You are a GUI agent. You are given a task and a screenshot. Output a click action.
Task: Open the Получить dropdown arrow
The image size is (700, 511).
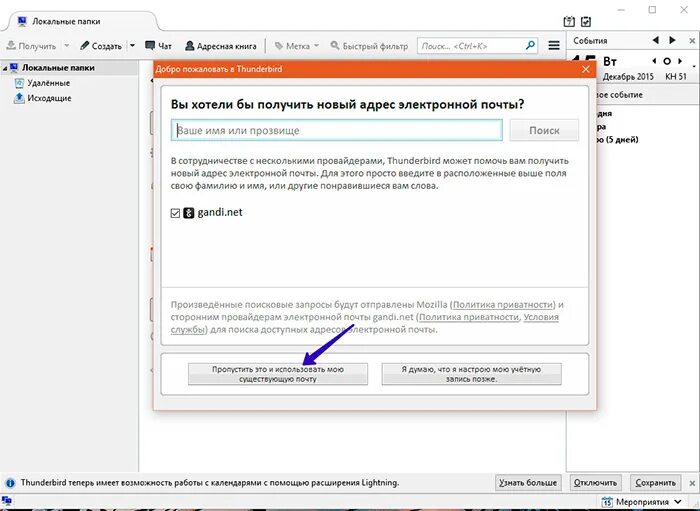(x=67, y=46)
